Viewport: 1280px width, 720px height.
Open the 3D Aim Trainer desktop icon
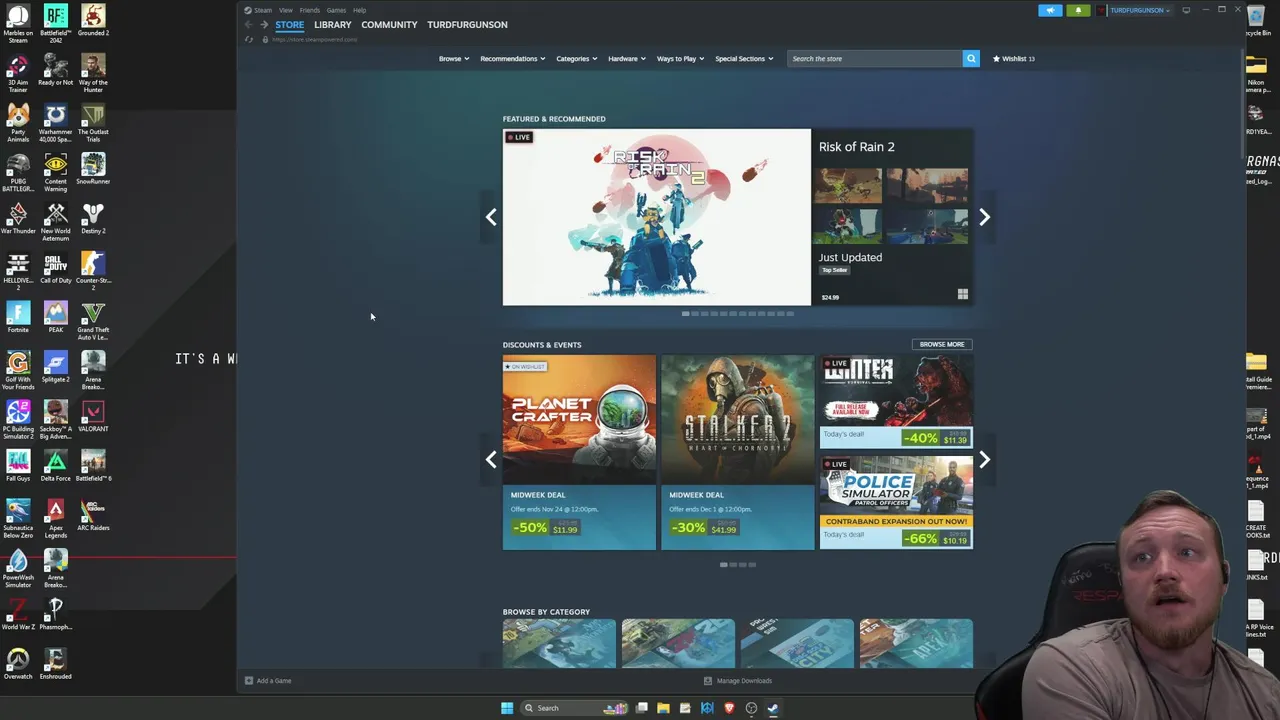coord(18,74)
